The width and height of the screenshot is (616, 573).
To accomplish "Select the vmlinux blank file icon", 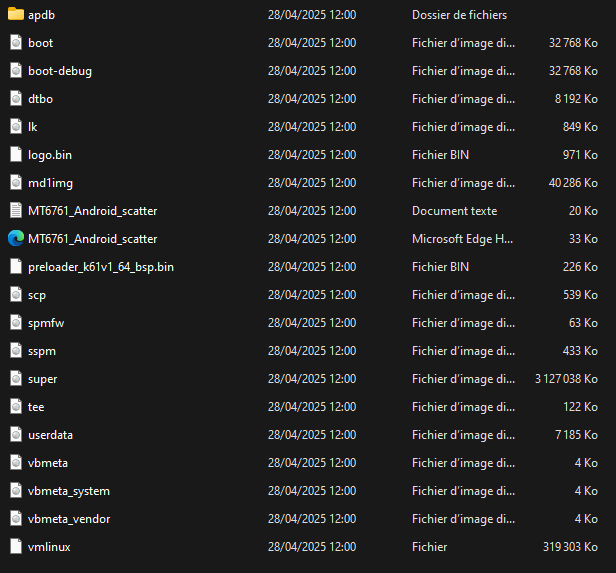I will pos(16,546).
